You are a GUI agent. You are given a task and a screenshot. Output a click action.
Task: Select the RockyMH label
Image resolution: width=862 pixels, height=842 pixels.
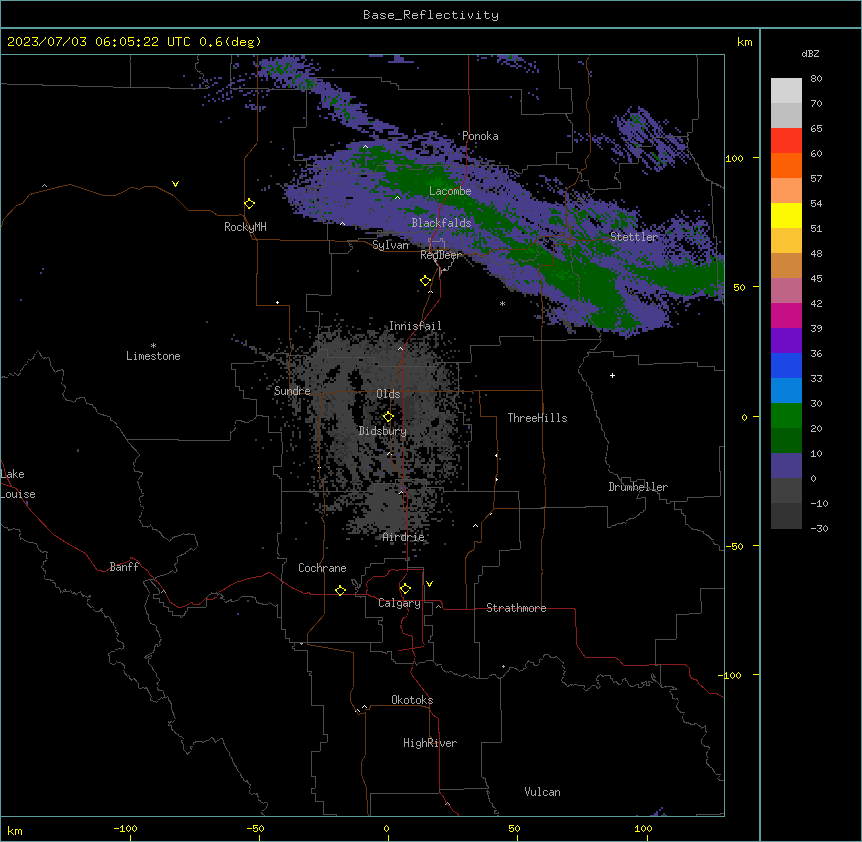[245, 227]
